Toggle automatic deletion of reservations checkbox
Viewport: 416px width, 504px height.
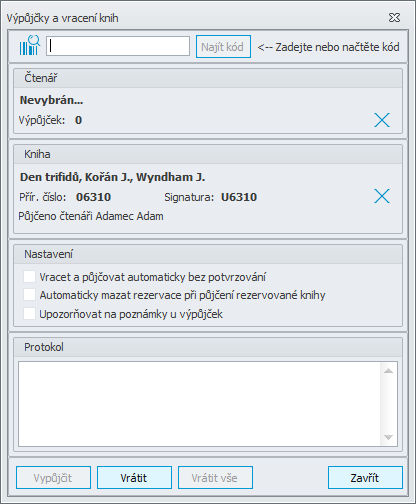pyautogui.click(x=29, y=295)
